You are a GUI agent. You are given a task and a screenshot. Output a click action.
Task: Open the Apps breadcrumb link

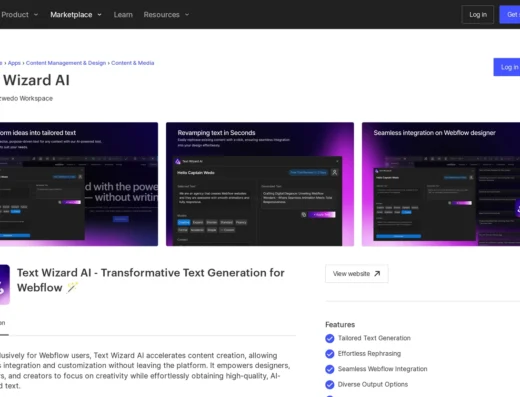coord(14,63)
